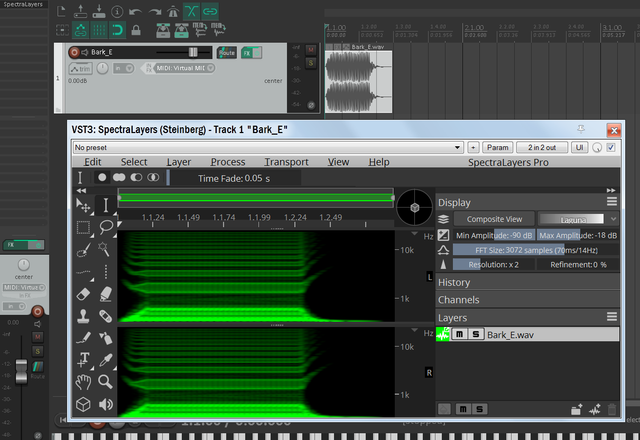Viewport: 640px width, 440px height.
Task: Select the Transform/Move tool in SpectraLayers
Action: [x=84, y=205]
